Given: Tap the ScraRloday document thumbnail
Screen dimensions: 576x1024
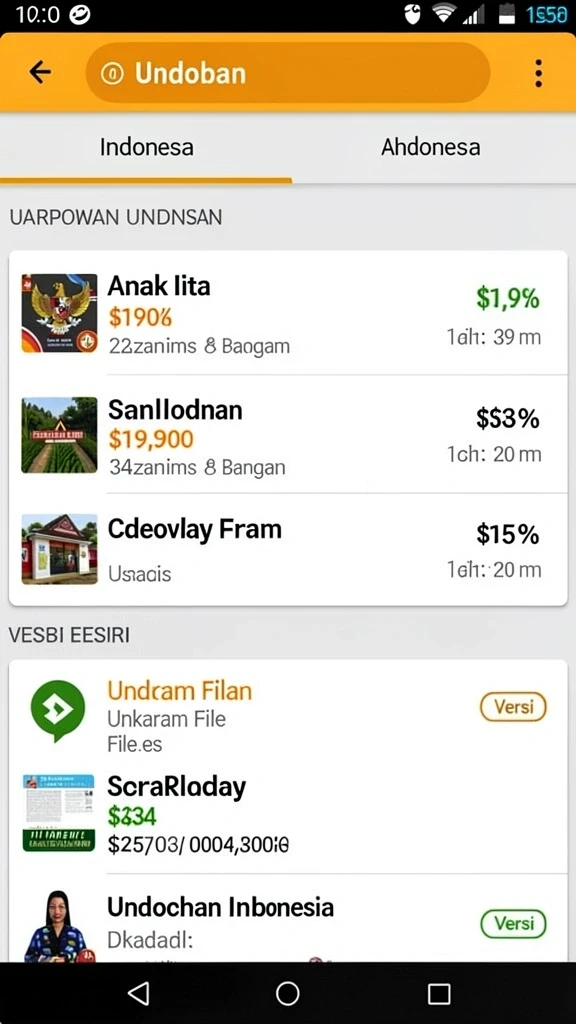Looking at the screenshot, I should tap(59, 812).
